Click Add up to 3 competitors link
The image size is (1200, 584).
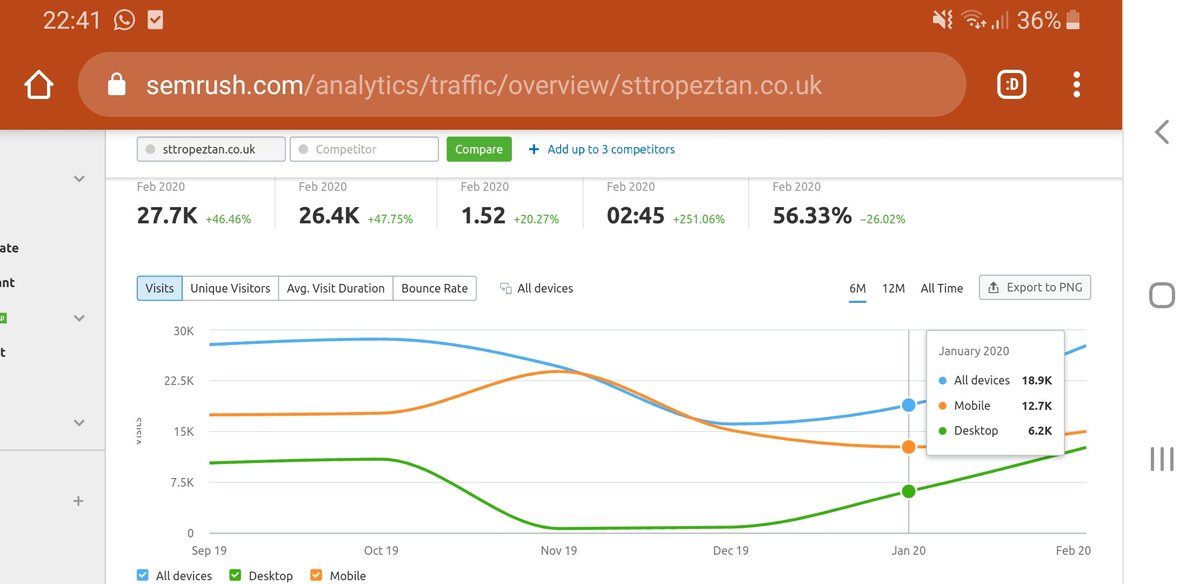[611, 149]
